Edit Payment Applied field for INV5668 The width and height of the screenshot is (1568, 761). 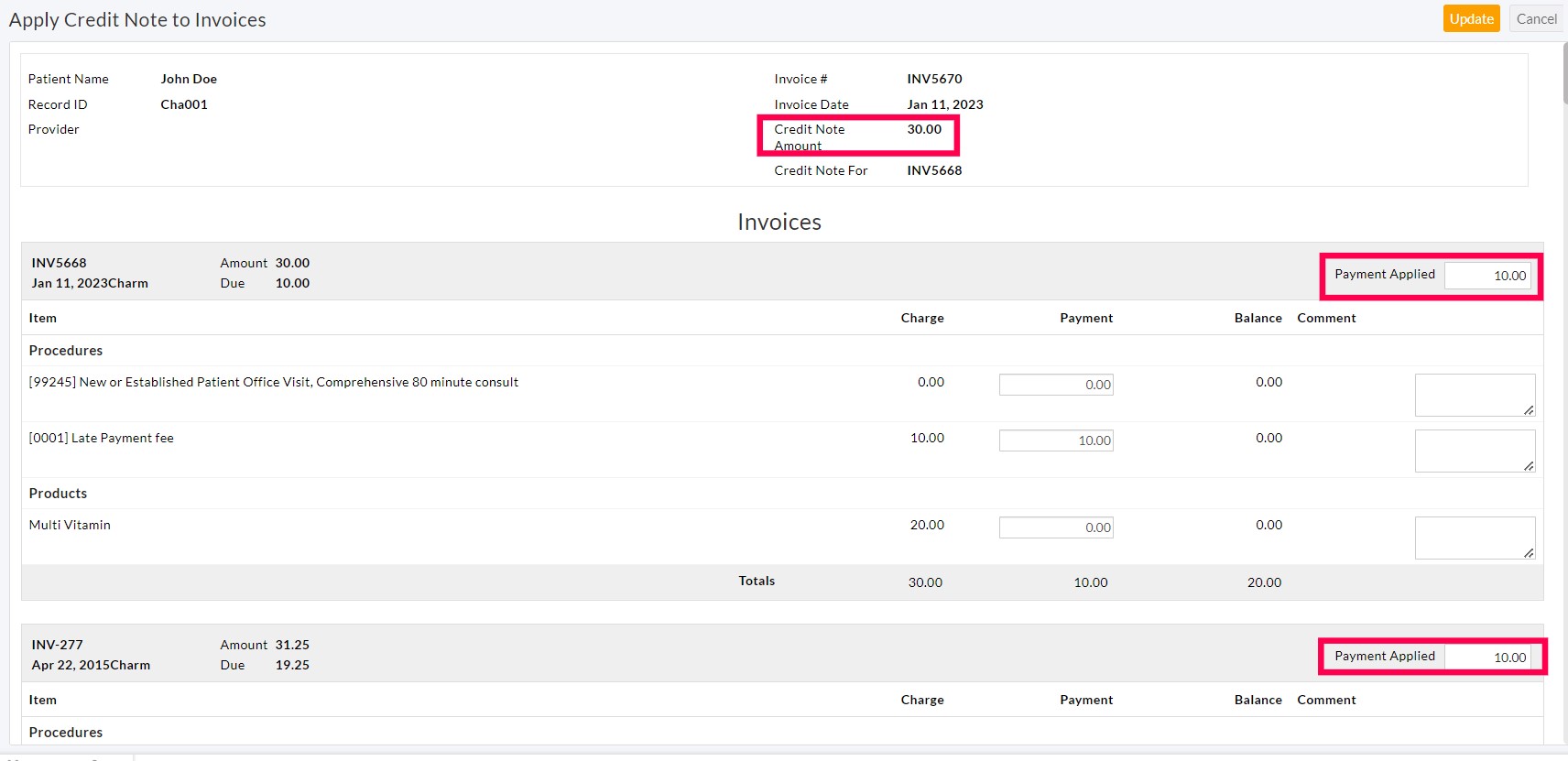point(1487,276)
